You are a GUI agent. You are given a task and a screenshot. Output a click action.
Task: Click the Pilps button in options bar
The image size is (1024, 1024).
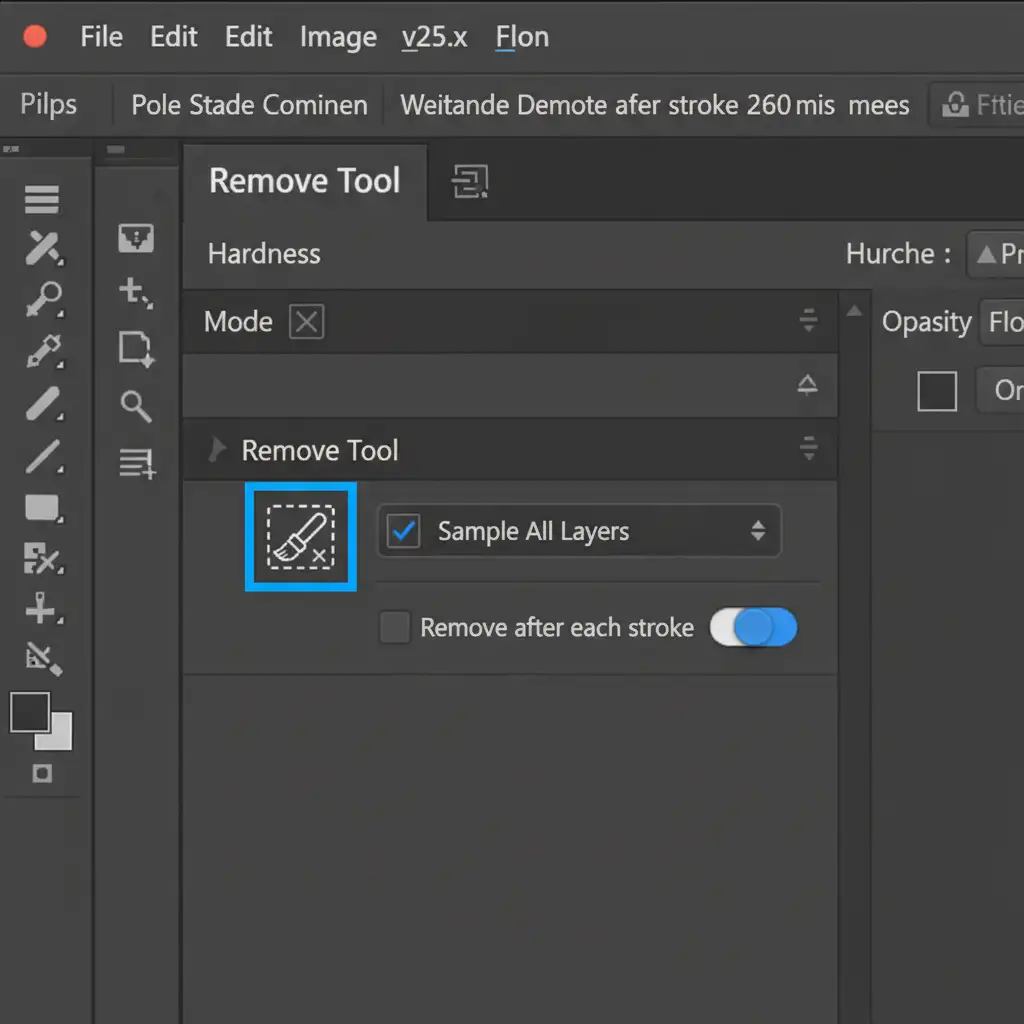click(49, 105)
